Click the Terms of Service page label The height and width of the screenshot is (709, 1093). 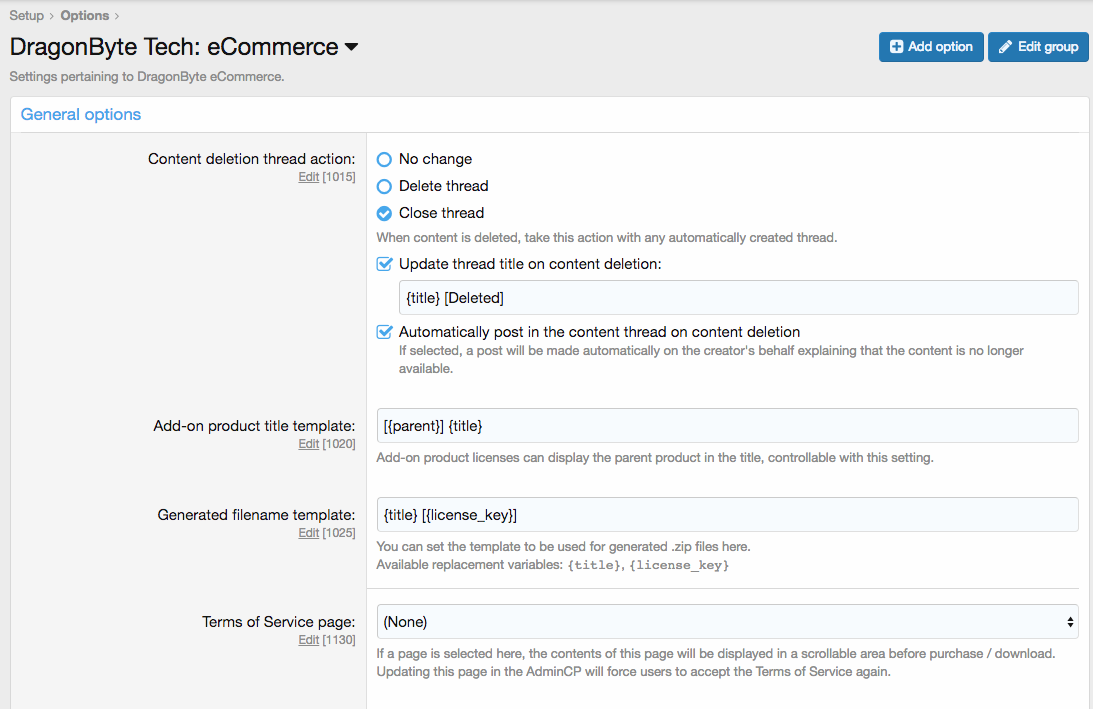[x=278, y=622]
